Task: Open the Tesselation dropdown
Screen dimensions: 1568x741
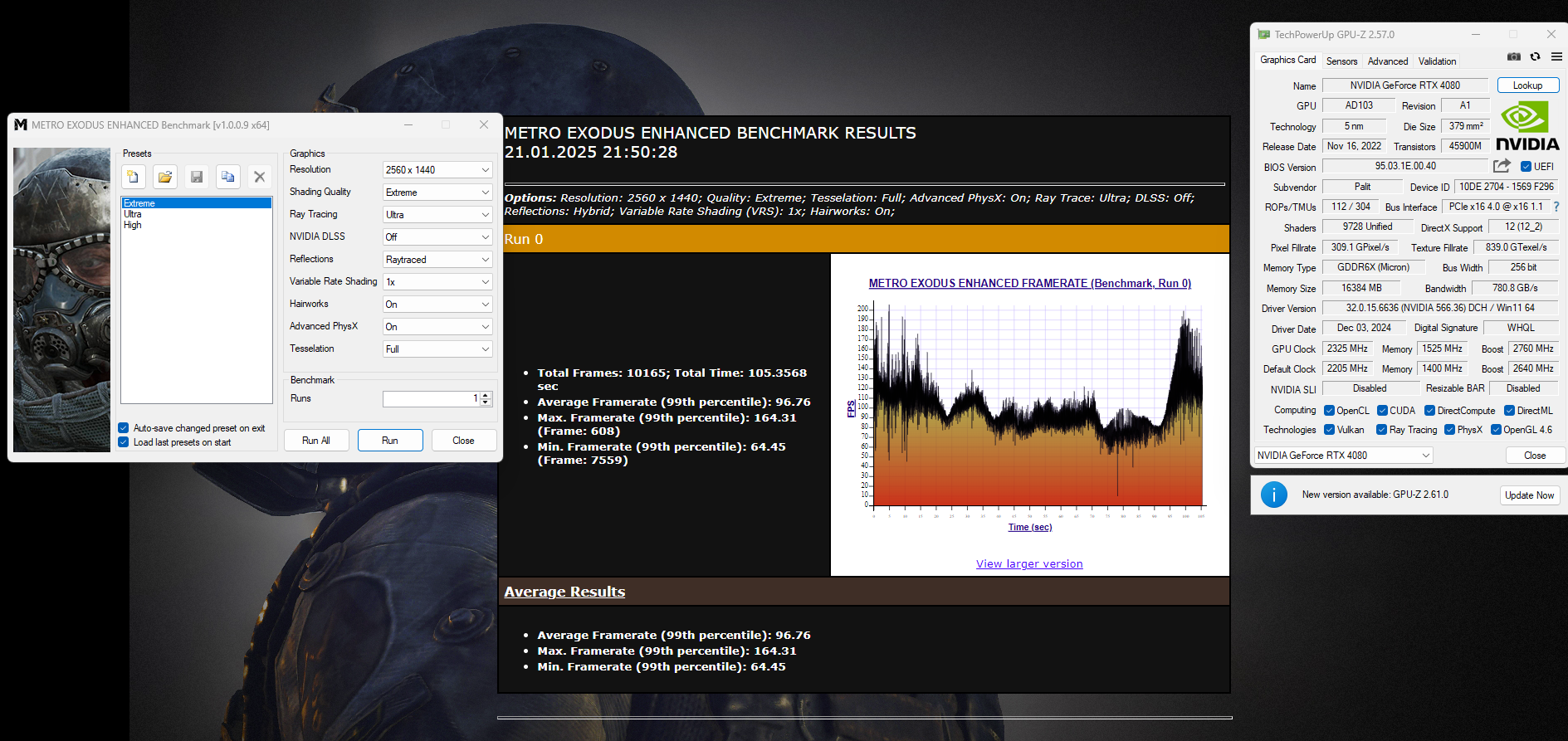Action: (x=437, y=349)
